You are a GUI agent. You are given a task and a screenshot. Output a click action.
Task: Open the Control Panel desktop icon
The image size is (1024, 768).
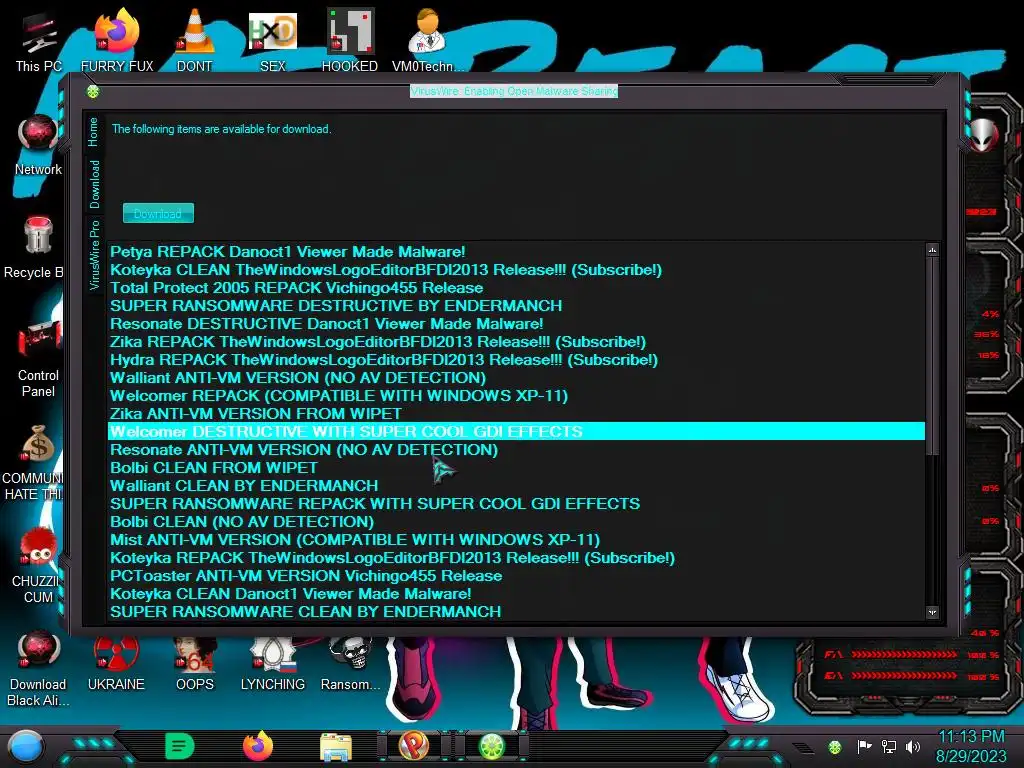coord(38,359)
